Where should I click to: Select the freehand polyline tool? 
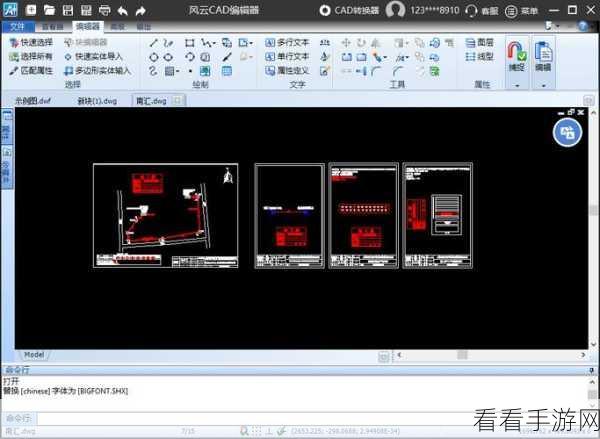[x=168, y=43]
